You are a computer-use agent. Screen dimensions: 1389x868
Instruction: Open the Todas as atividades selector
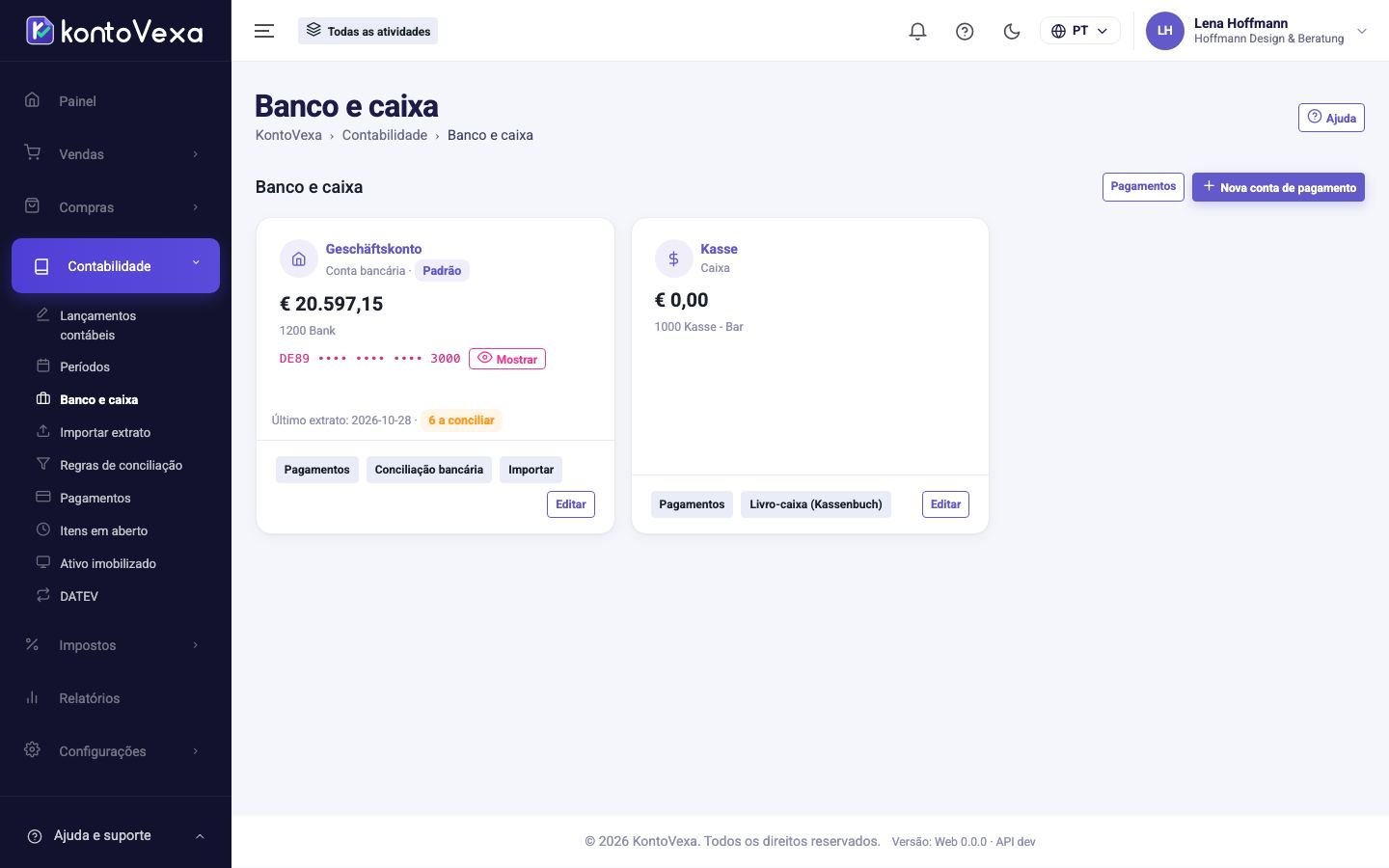(x=368, y=31)
